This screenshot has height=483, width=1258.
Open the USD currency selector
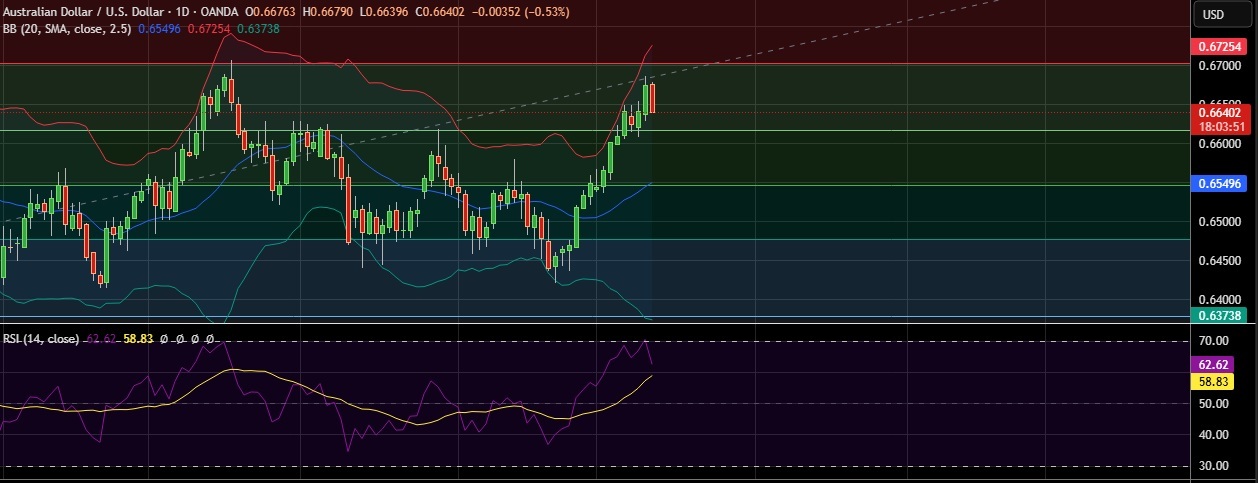click(x=1213, y=14)
